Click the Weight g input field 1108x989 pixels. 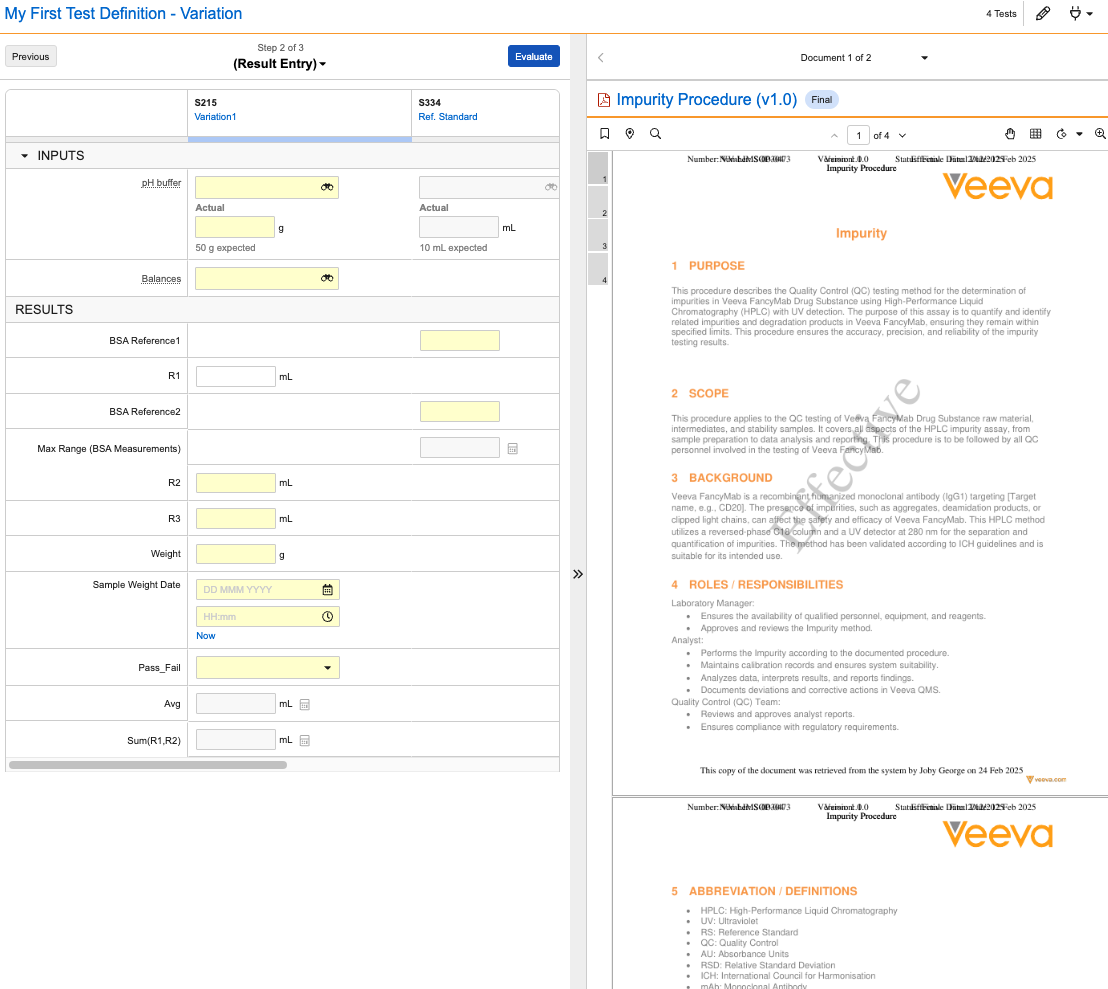click(235, 555)
